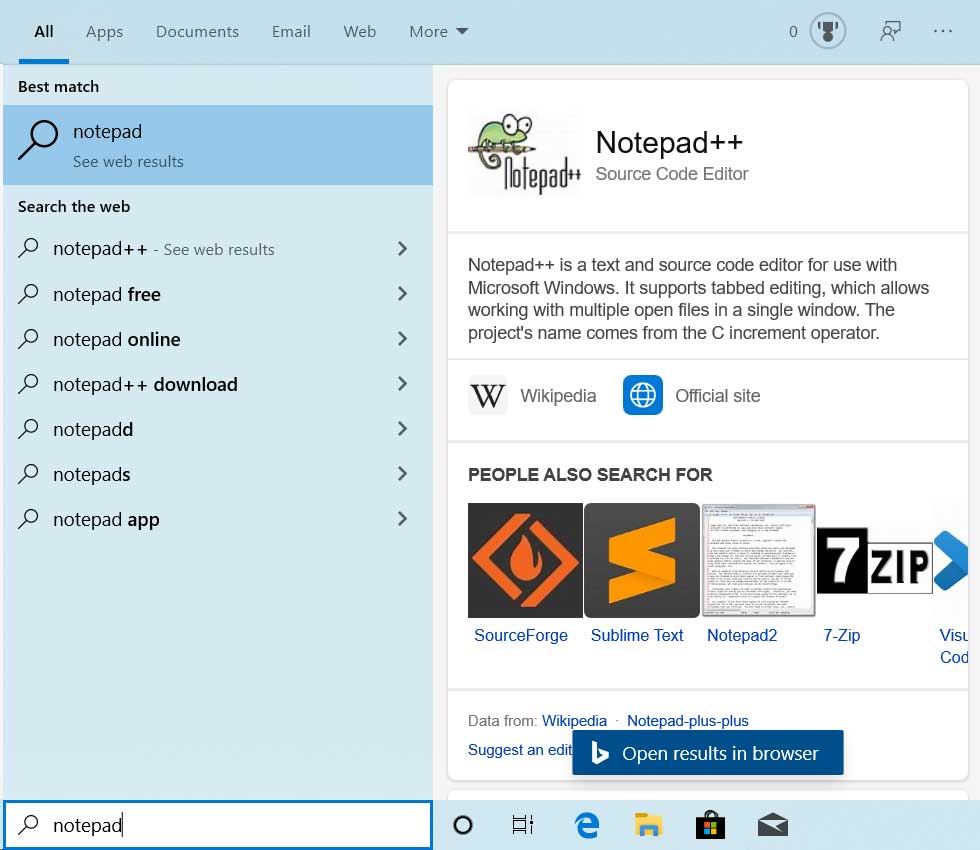The width and height of the screenshot is (980, 850).
Task: Open the Notepad-plus-plus data source link
Action: [x=688, y=721]
